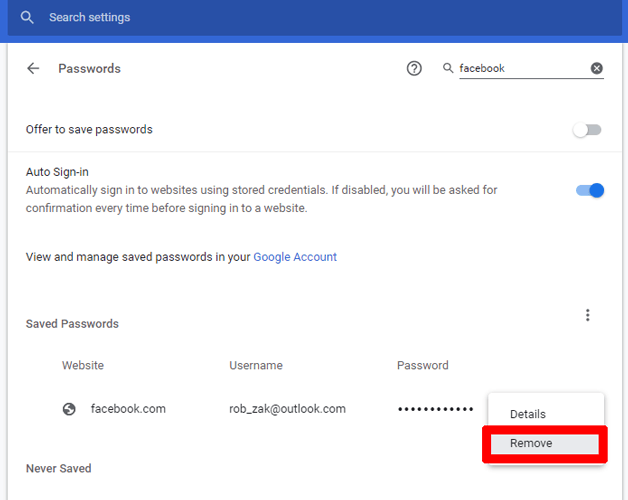The height and width of the screenshot is (500, 628).
Task: Choose Remove from the password menu
Action: coord(545,444)
